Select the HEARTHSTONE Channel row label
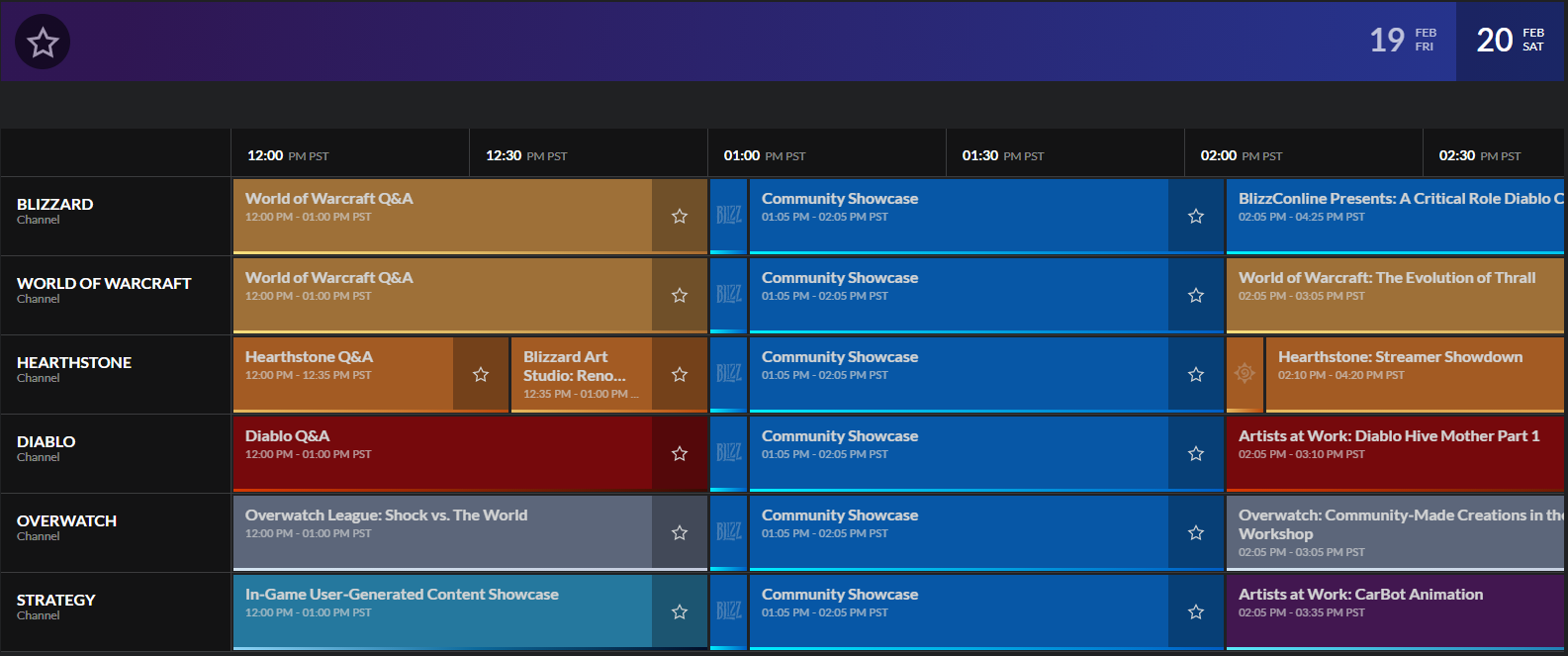This screenshot has width=1568, height=656. [116, 375]
